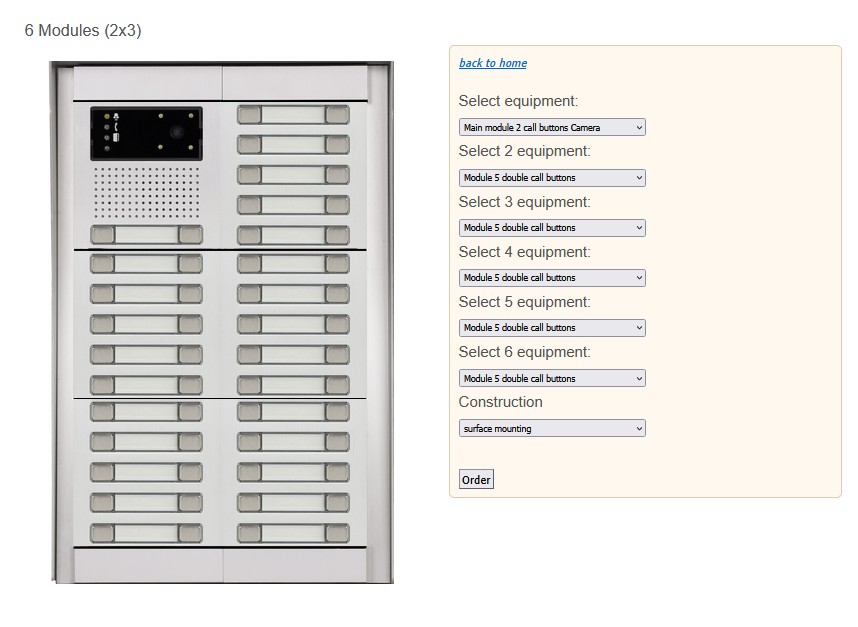Expand the "Select 2 equipment" dropdown

tap(552, 178)
